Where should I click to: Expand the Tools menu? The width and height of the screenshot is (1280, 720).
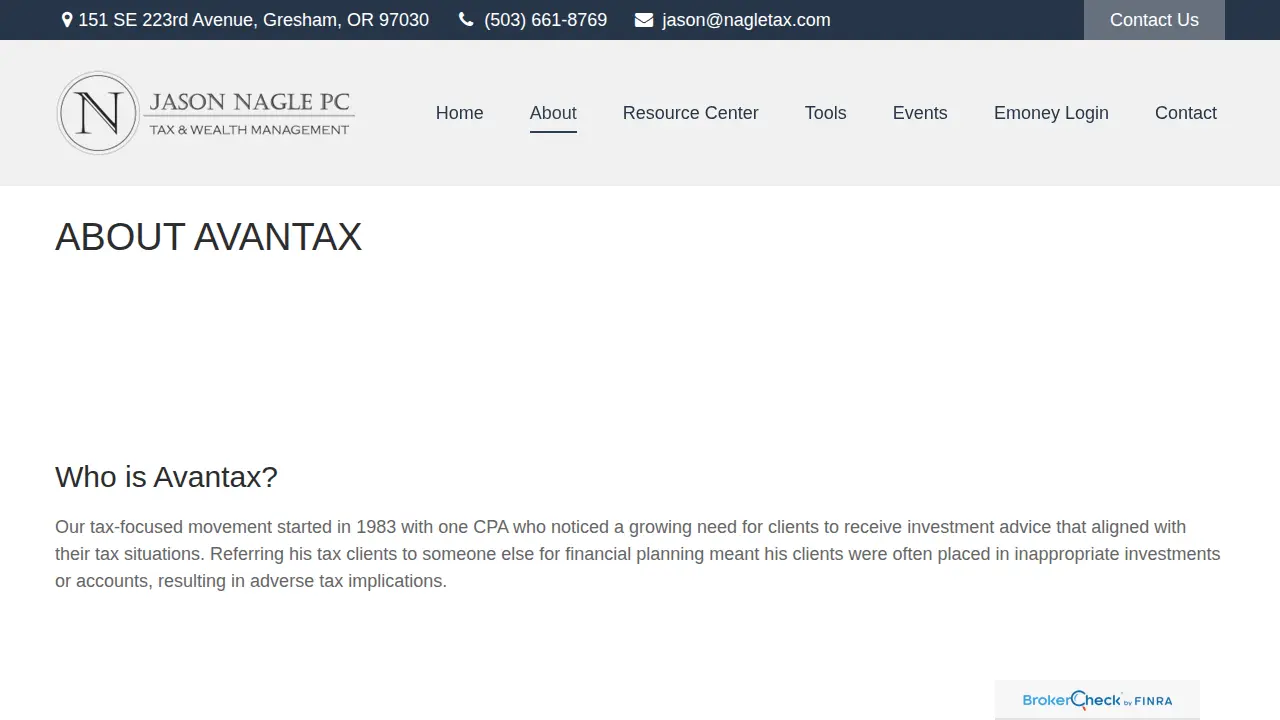pos(826,113)
